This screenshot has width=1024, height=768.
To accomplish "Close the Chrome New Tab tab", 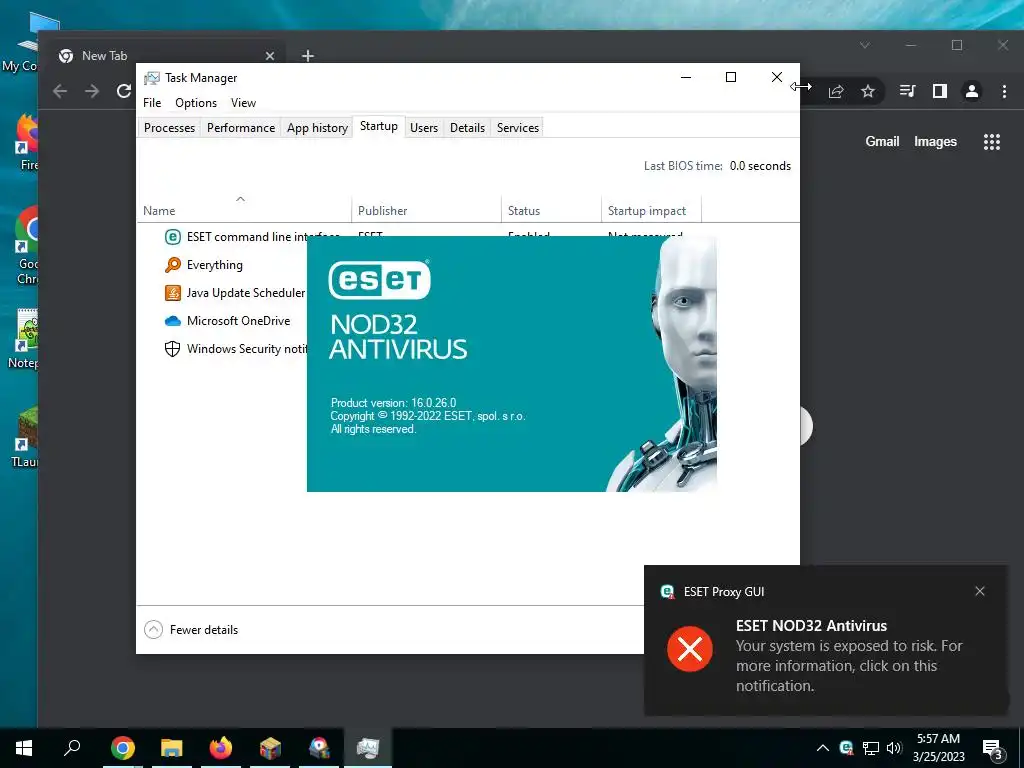I will [270, 56].
